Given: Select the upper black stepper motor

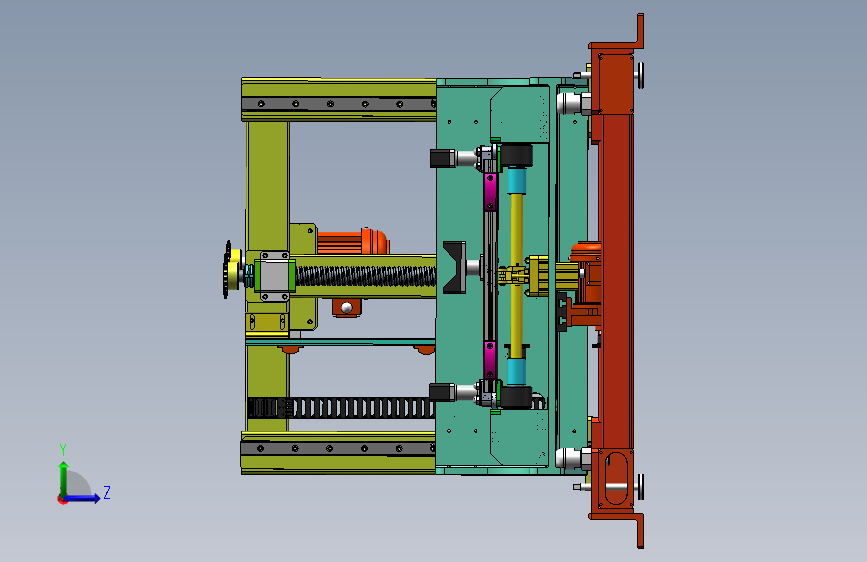Looking at the screenshot, I should pos(443,158).
